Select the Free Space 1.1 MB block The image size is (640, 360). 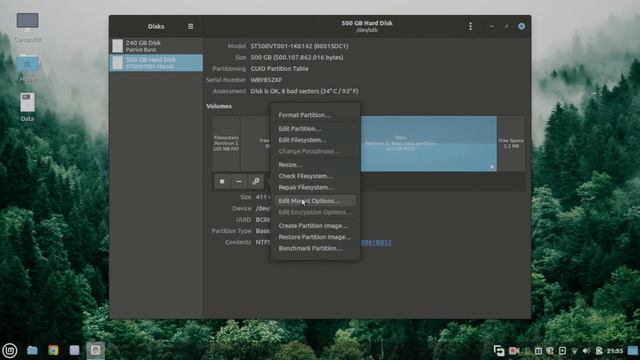tap(511, 144)
